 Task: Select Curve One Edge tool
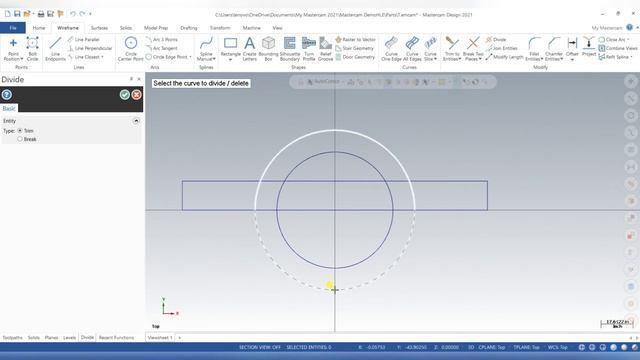(x=391, y=49)
